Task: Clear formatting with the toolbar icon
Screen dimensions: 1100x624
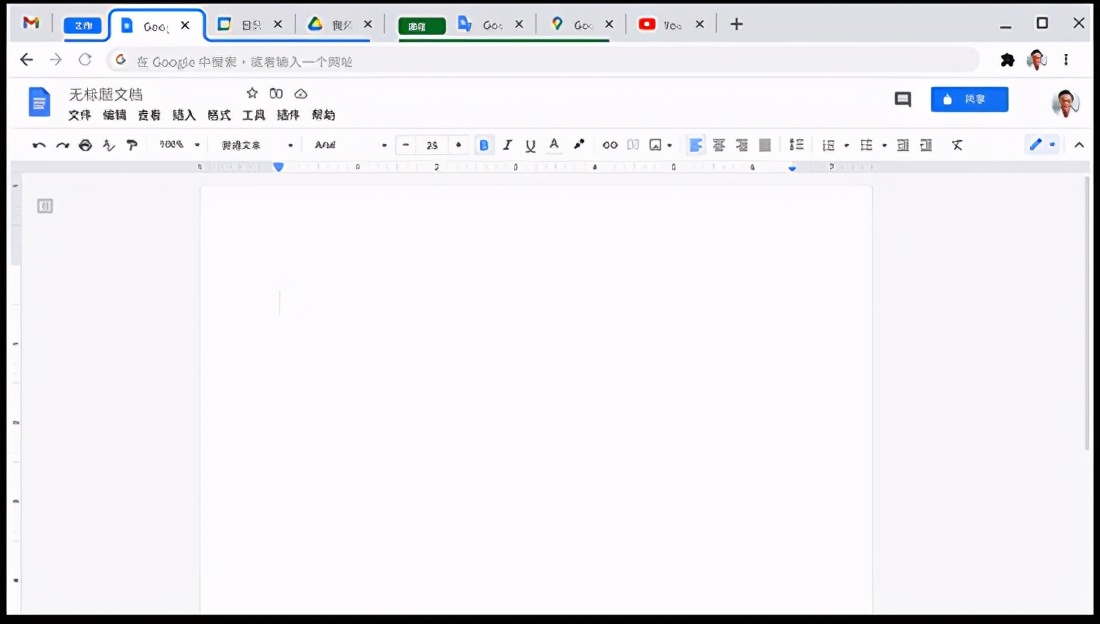Action: 956,144
